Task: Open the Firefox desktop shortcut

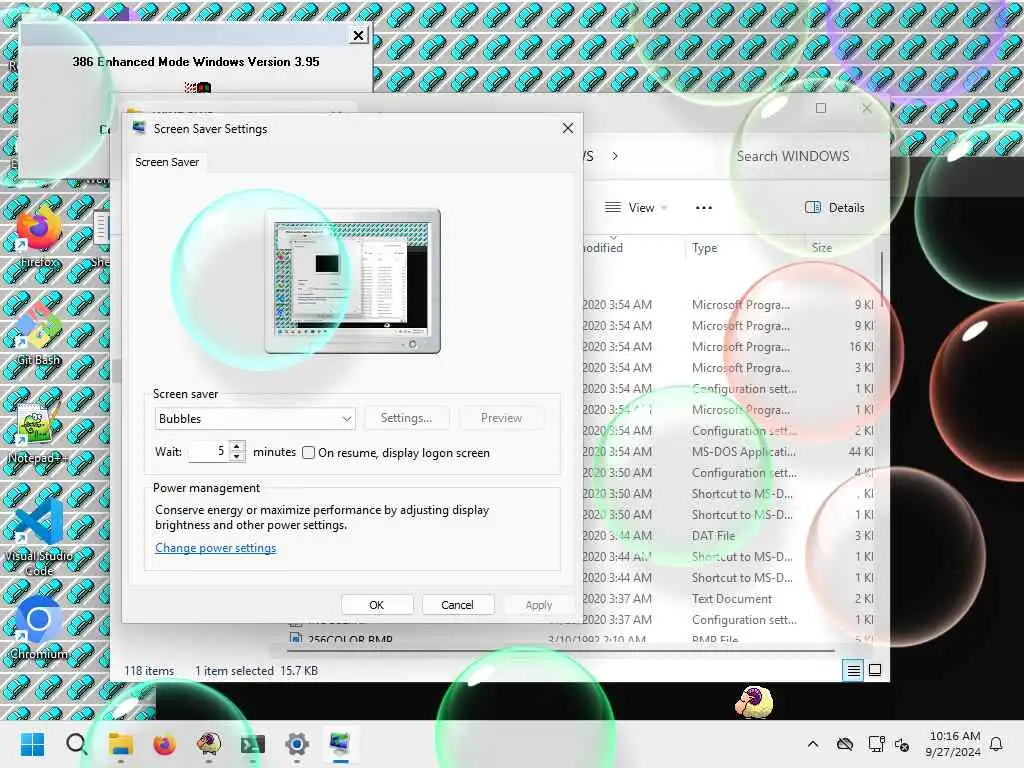Action: [x=39, y=235]
